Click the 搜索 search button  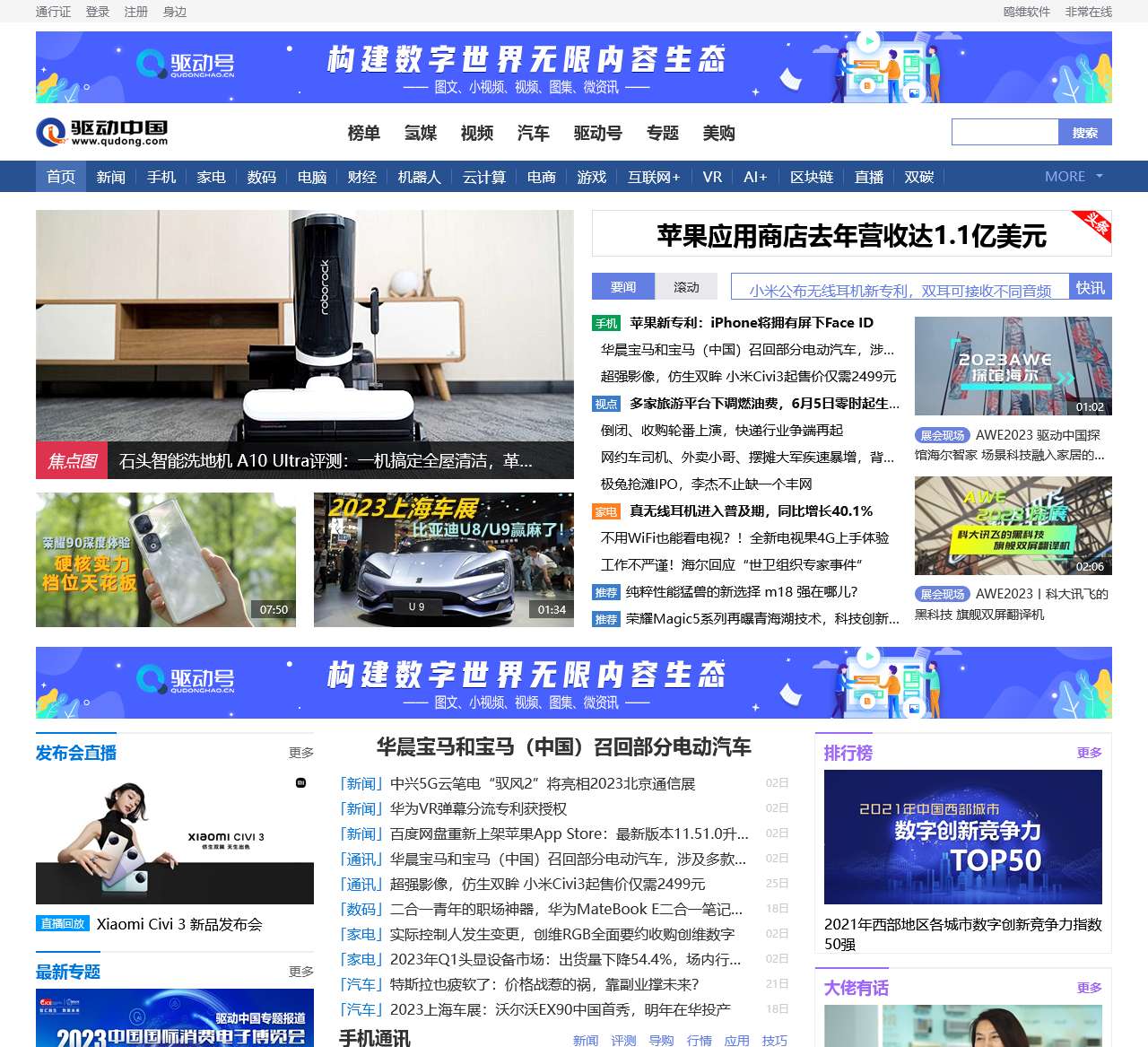1085,133
